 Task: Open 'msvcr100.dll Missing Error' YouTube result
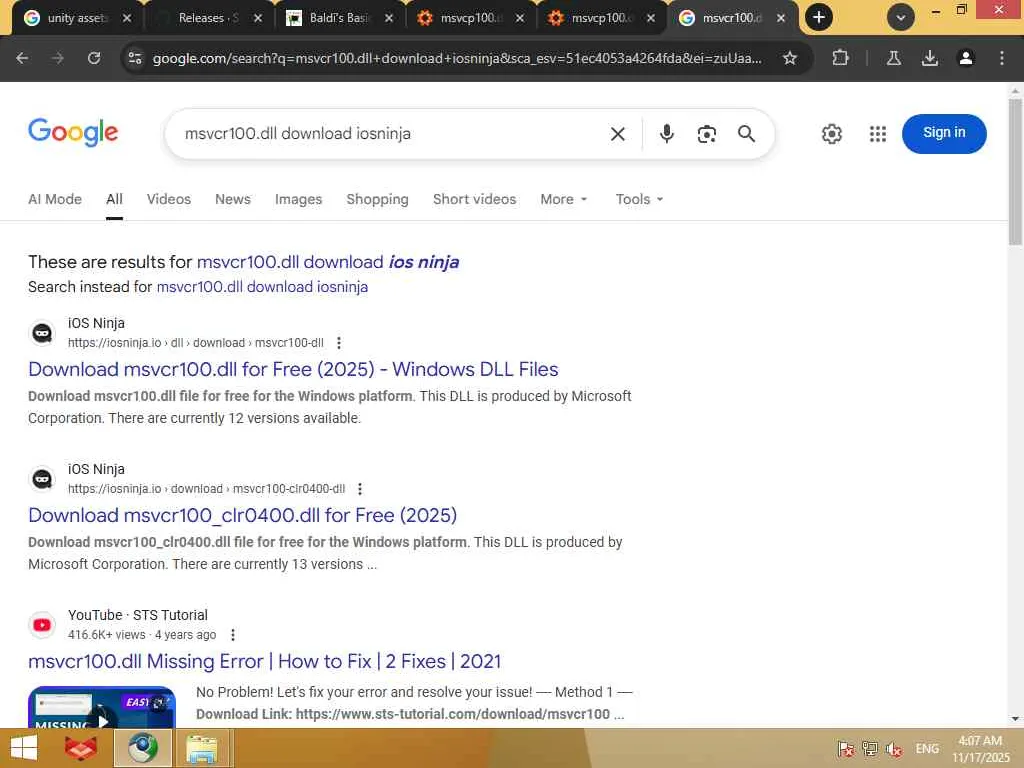click(x=264, y=661)
